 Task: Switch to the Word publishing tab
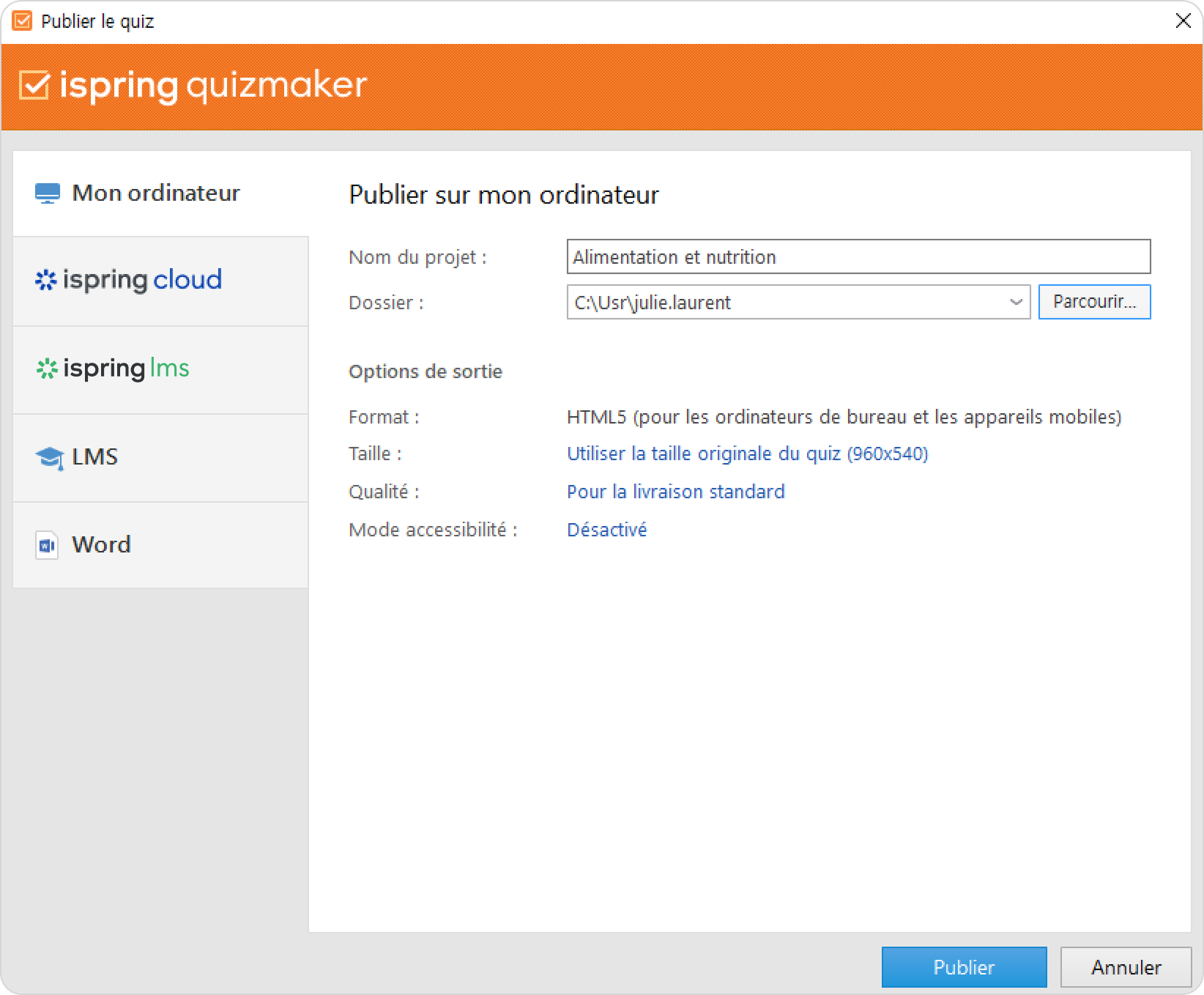coord(101,545)
